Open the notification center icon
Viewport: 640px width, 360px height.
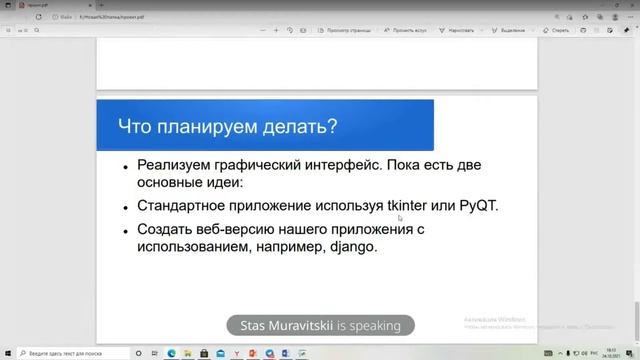click(629, 353)
